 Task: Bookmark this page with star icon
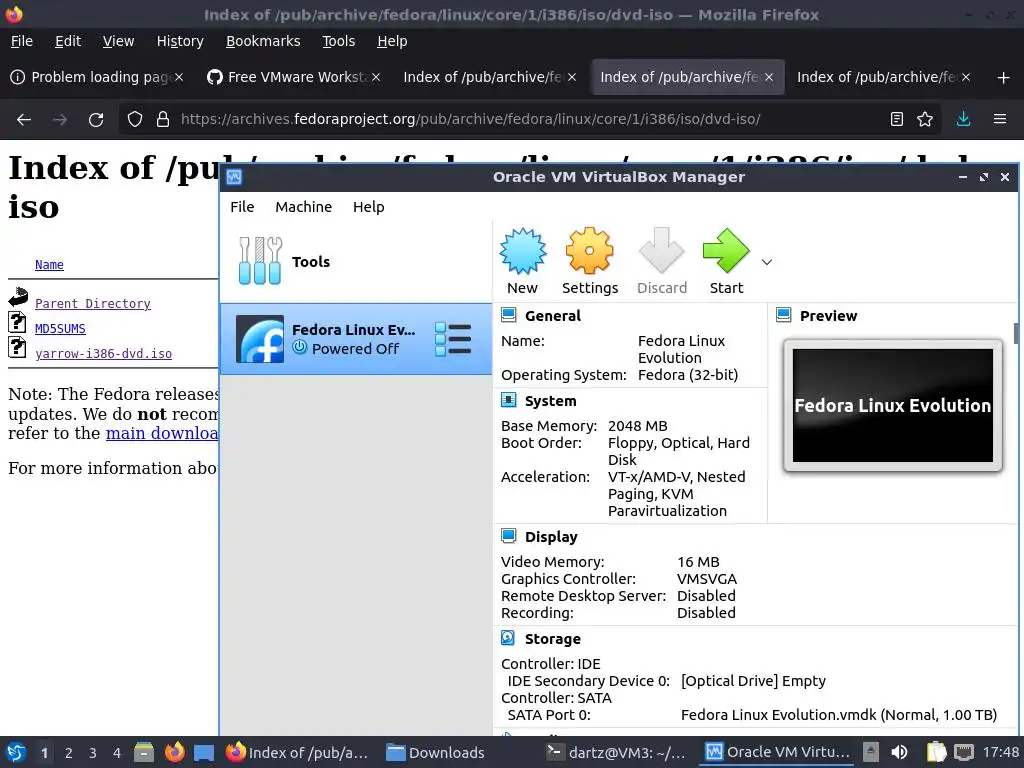925,119
